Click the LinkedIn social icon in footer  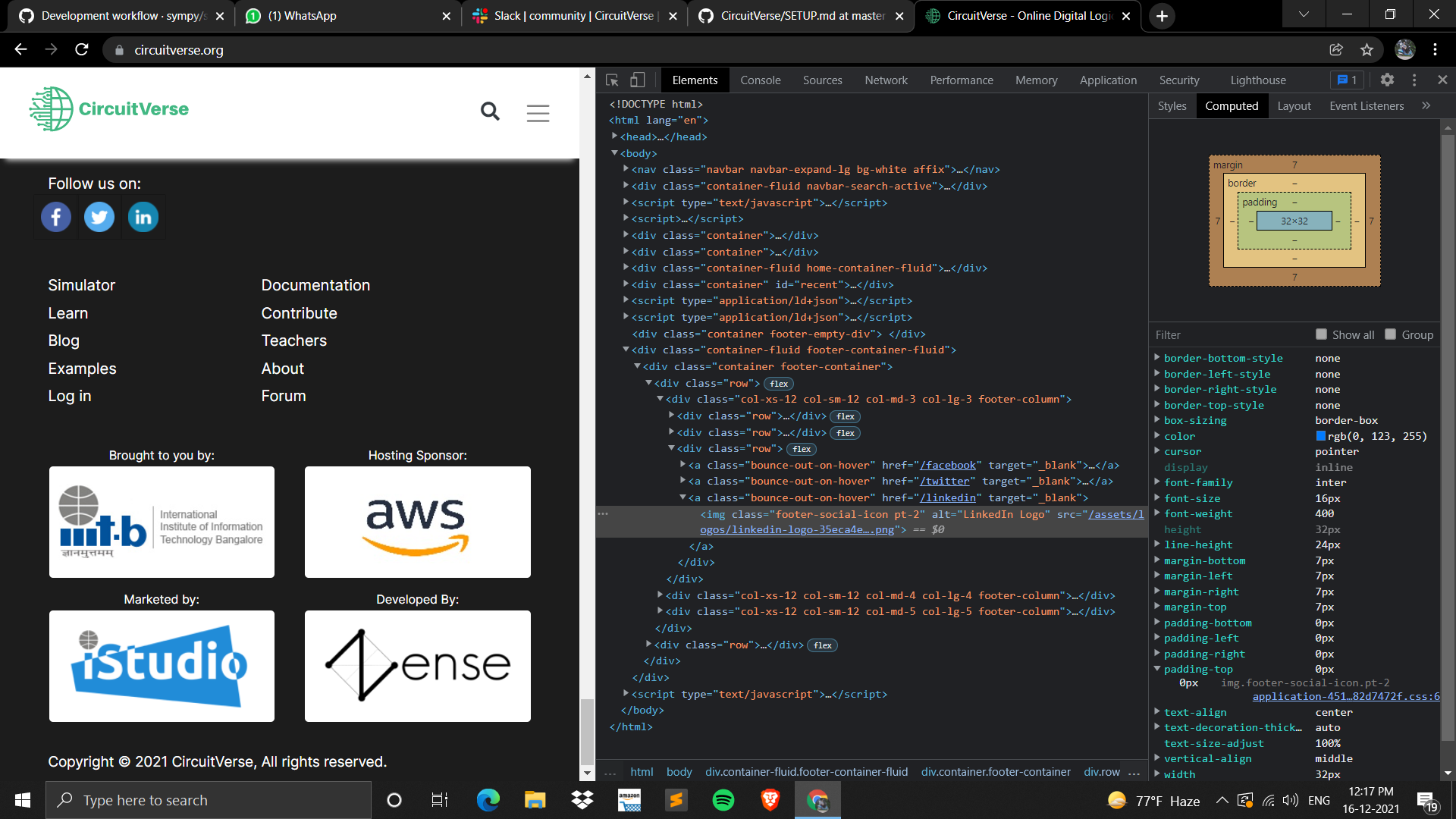(x=143, y=218)
